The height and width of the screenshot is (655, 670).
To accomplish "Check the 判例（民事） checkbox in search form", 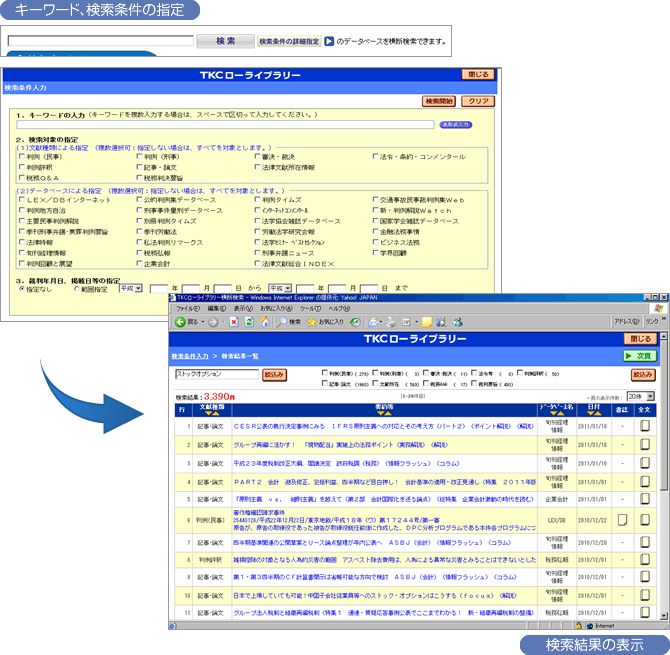I will [x=22, y=157].
